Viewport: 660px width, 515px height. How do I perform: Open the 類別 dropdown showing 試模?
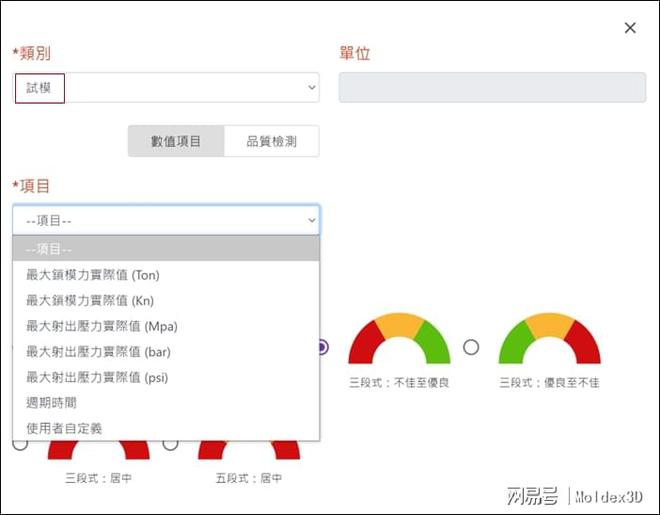click(x=166, y=88)
